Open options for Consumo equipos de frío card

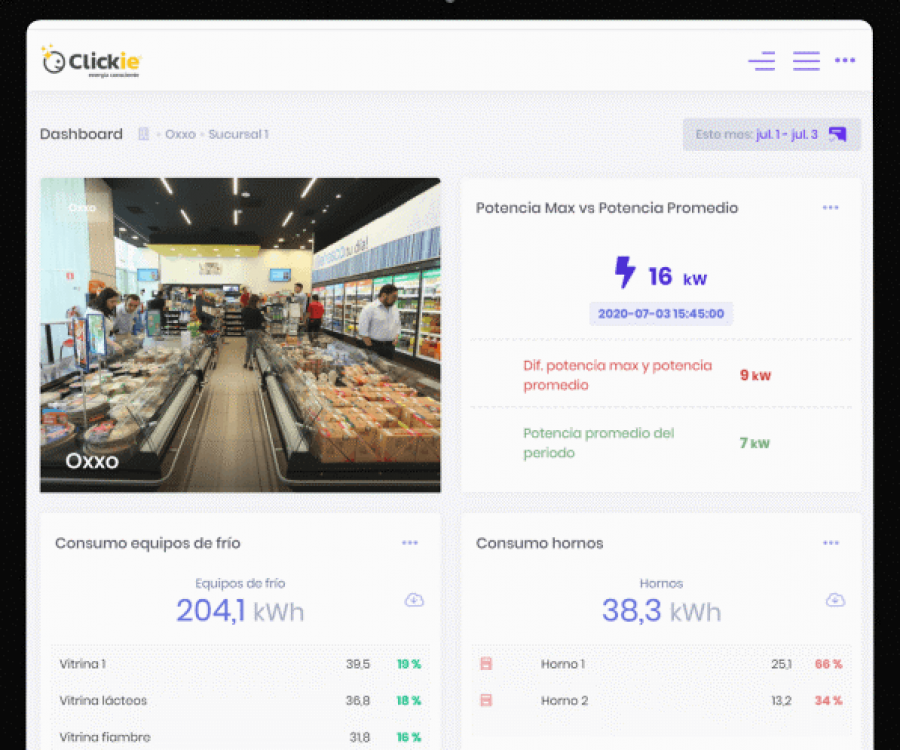tap(410, 543)
